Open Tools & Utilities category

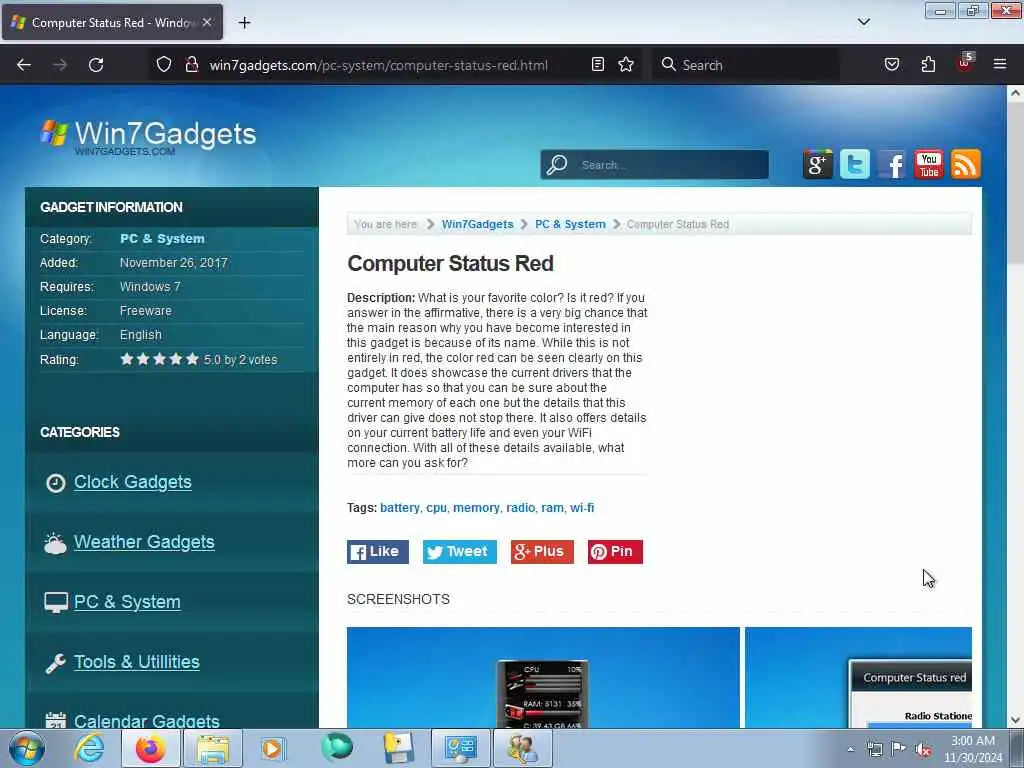click(x=136, y=662)
